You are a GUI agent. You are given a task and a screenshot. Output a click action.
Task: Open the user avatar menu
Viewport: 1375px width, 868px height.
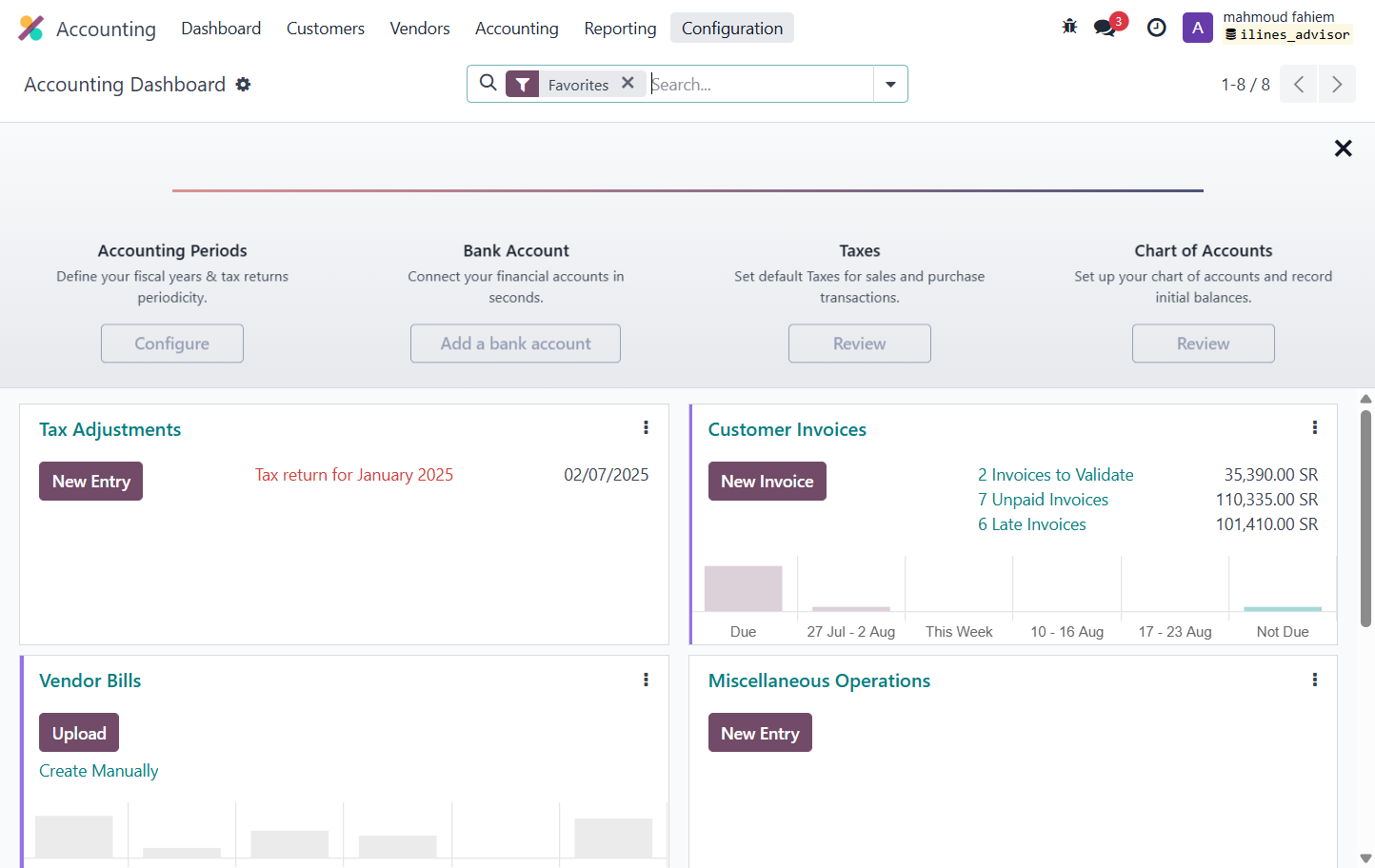[1198, 28]
